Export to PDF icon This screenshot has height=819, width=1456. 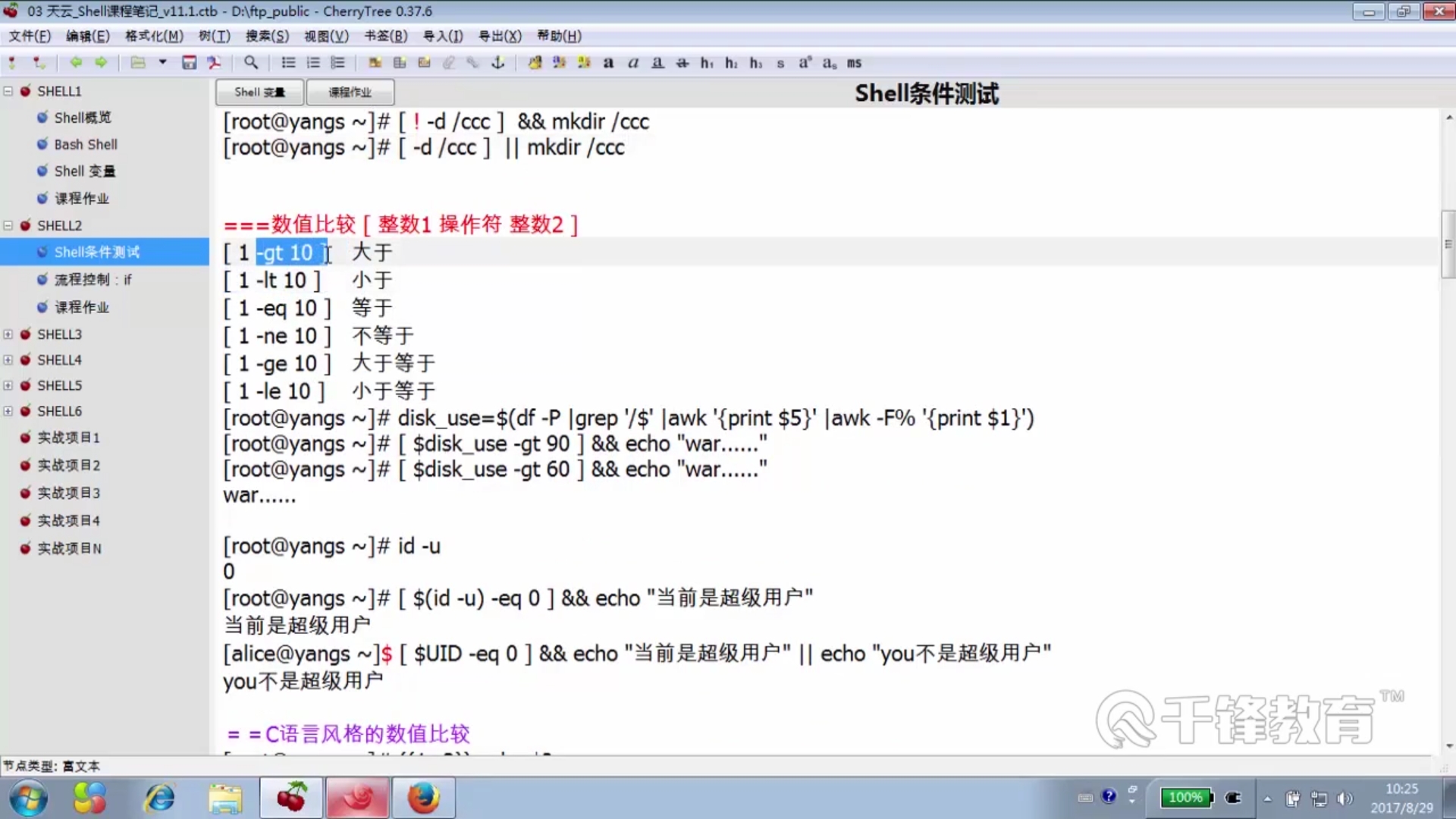pos(215,63)
